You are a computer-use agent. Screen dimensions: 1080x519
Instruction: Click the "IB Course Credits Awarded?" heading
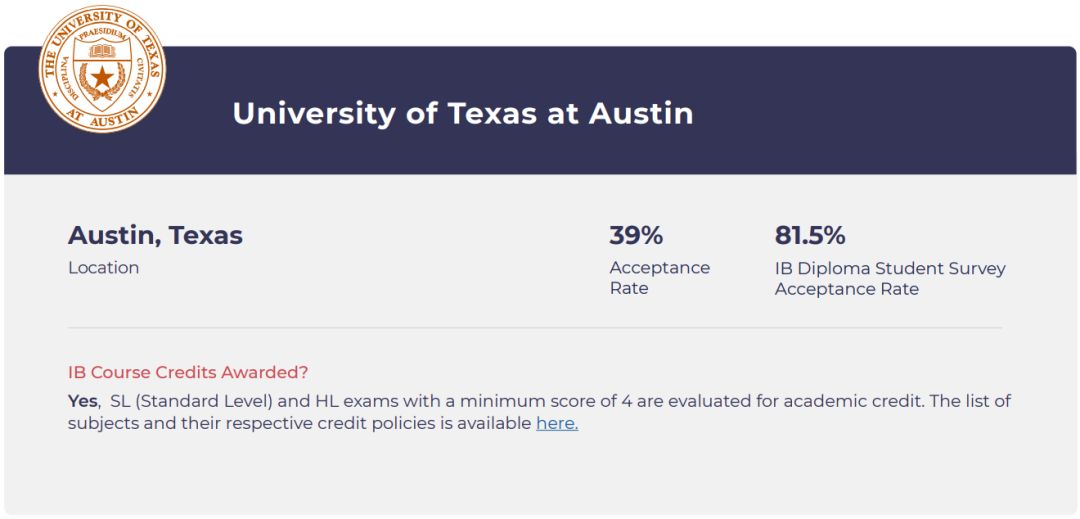point(188,372)
